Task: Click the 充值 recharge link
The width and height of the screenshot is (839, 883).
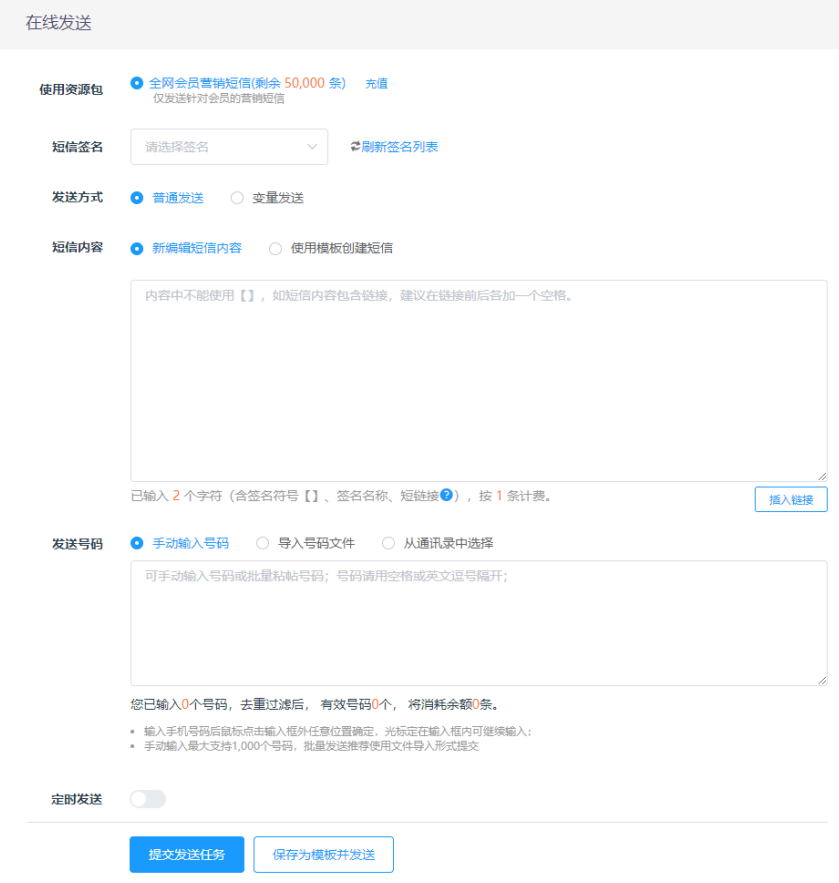Action: (x=376, y=84)
